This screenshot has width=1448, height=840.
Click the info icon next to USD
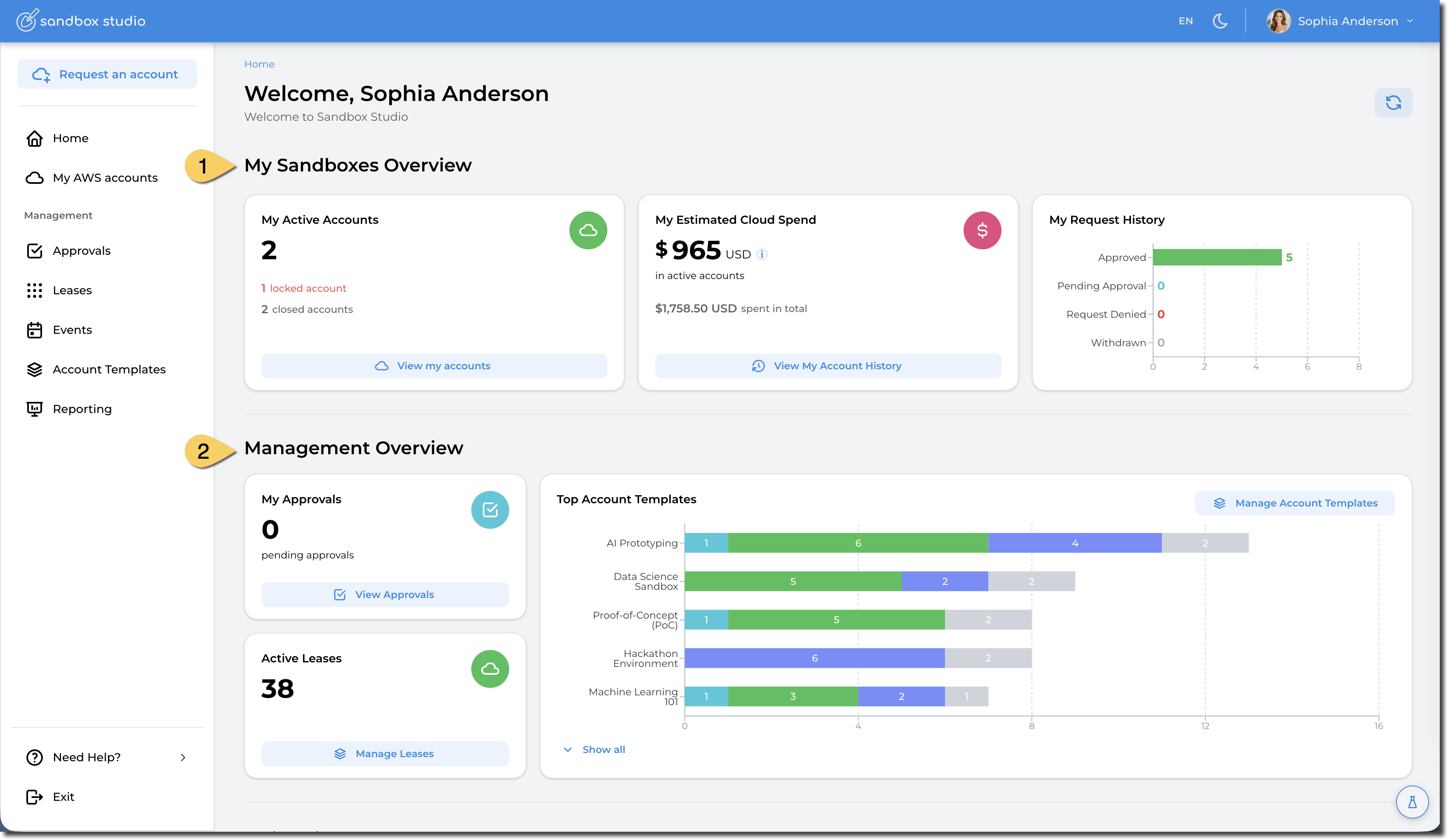point(762,254)
